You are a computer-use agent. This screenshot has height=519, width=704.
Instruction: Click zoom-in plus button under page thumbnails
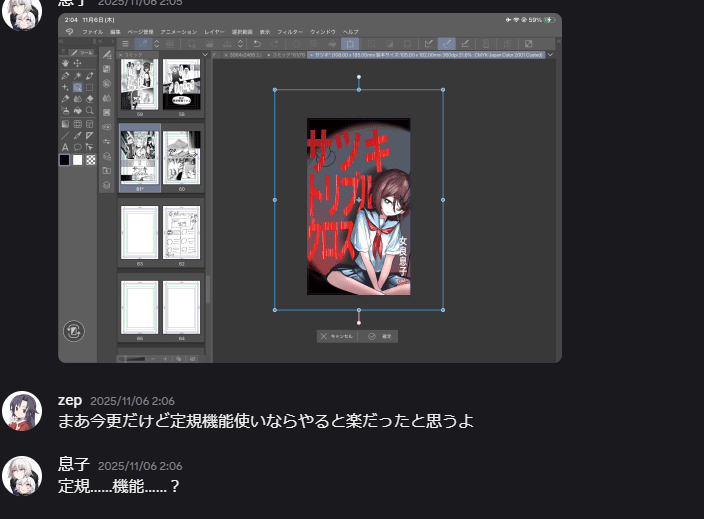(165, 359)
